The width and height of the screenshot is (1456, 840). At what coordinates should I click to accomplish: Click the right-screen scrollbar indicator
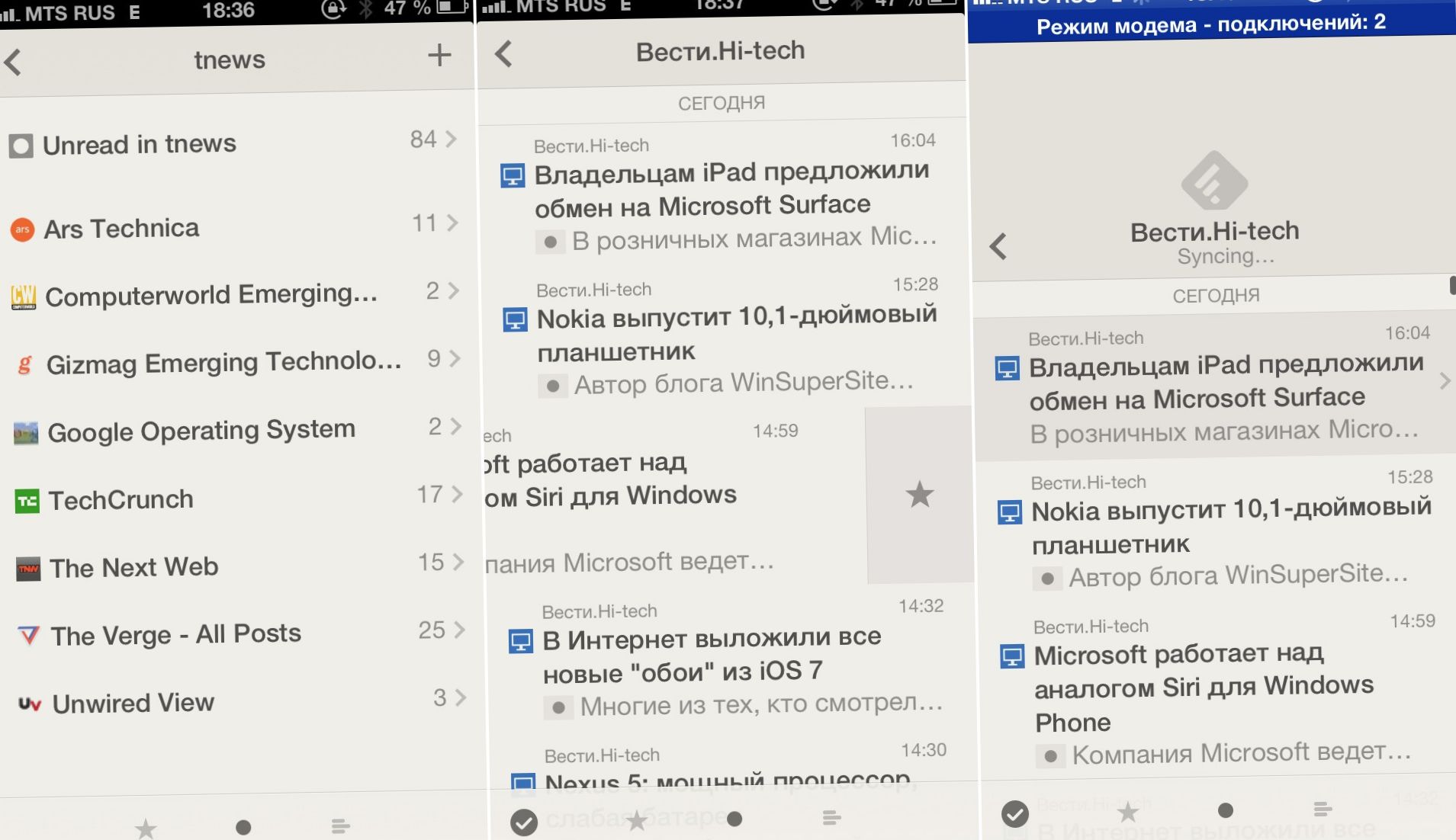(1452, 285)
